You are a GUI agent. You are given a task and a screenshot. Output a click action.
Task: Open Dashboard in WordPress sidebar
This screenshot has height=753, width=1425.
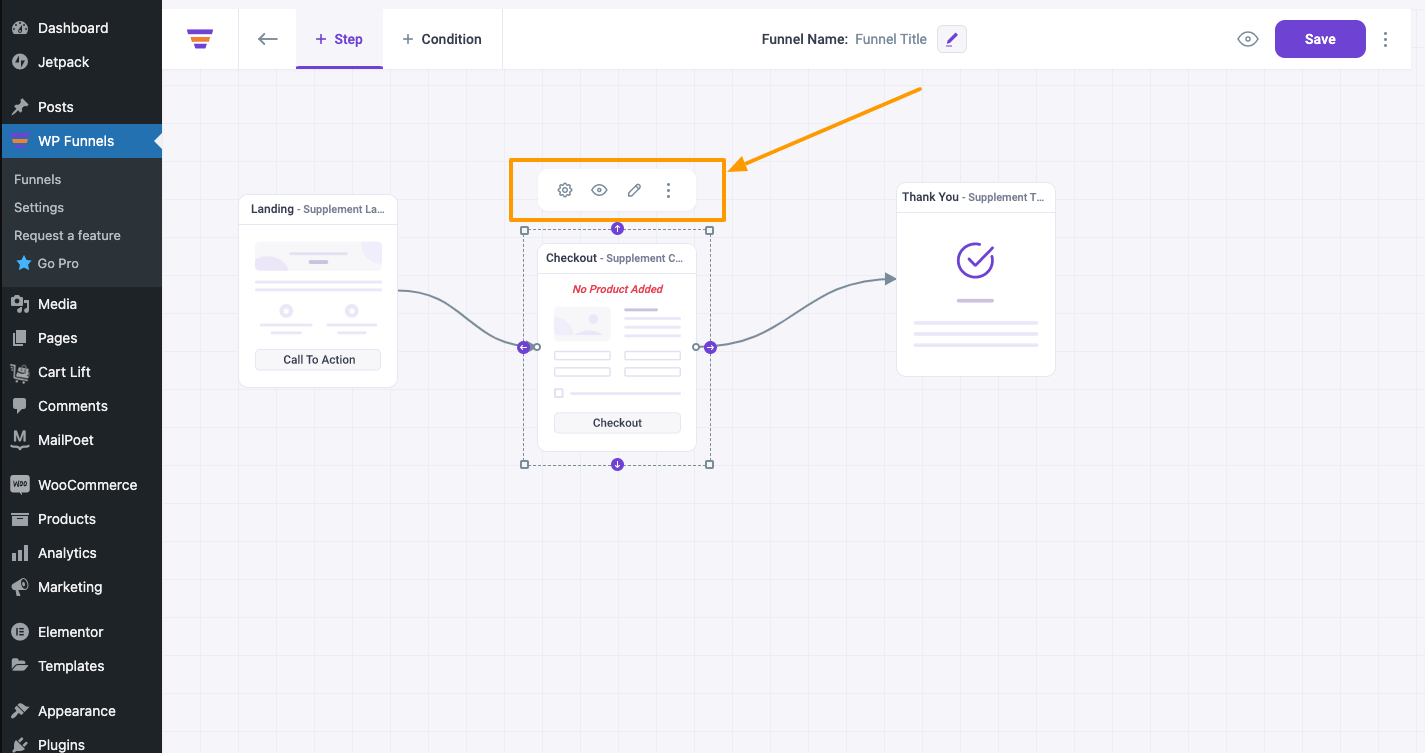pos(81,28)
